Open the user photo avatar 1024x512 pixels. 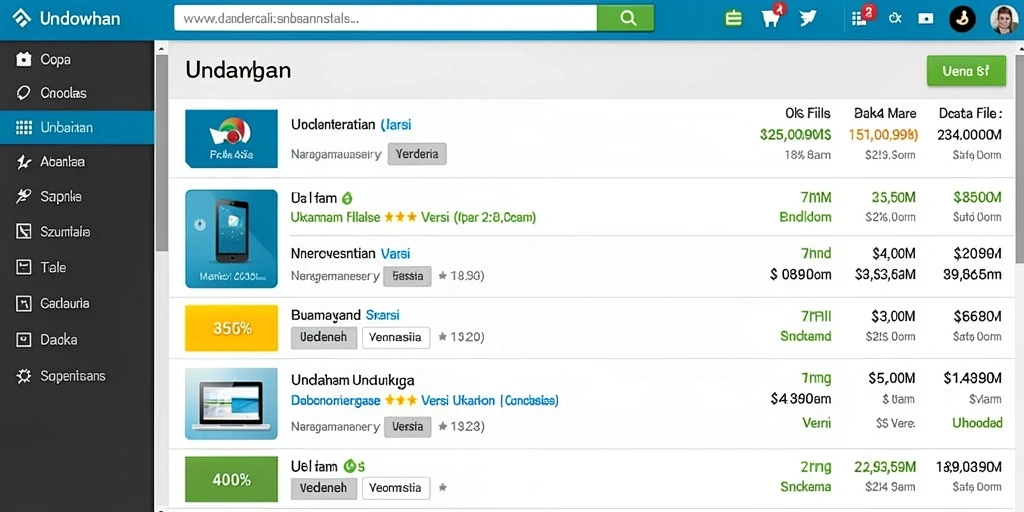1004,20
